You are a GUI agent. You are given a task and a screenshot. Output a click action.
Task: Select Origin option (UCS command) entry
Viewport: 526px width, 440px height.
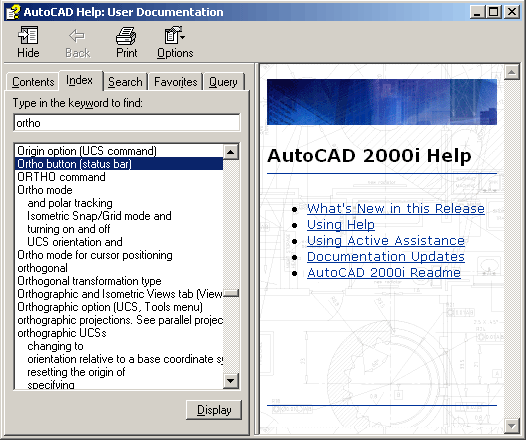click(119, 151)
